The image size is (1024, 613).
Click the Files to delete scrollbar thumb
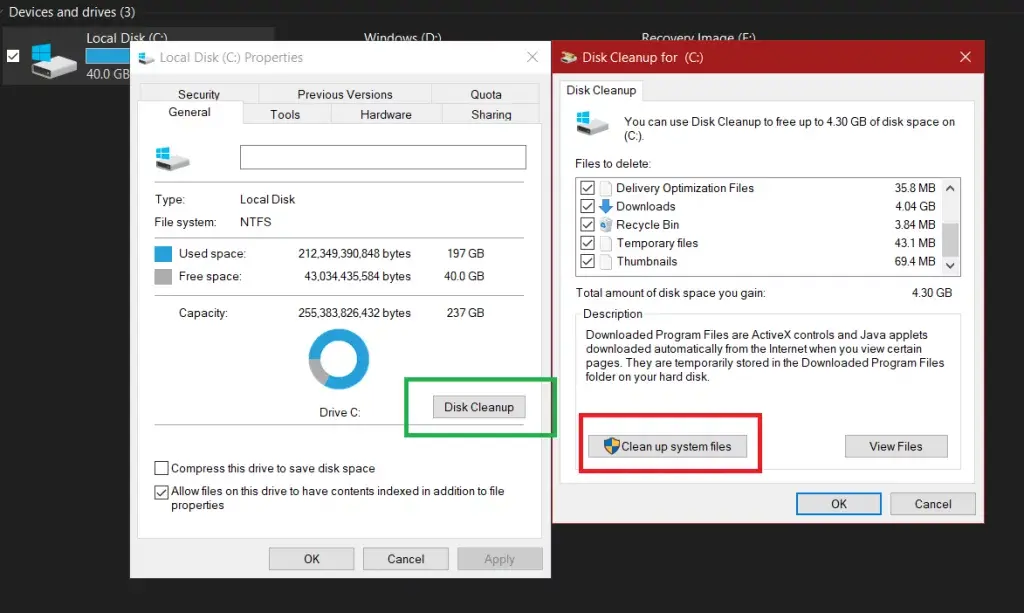(950, 240)
